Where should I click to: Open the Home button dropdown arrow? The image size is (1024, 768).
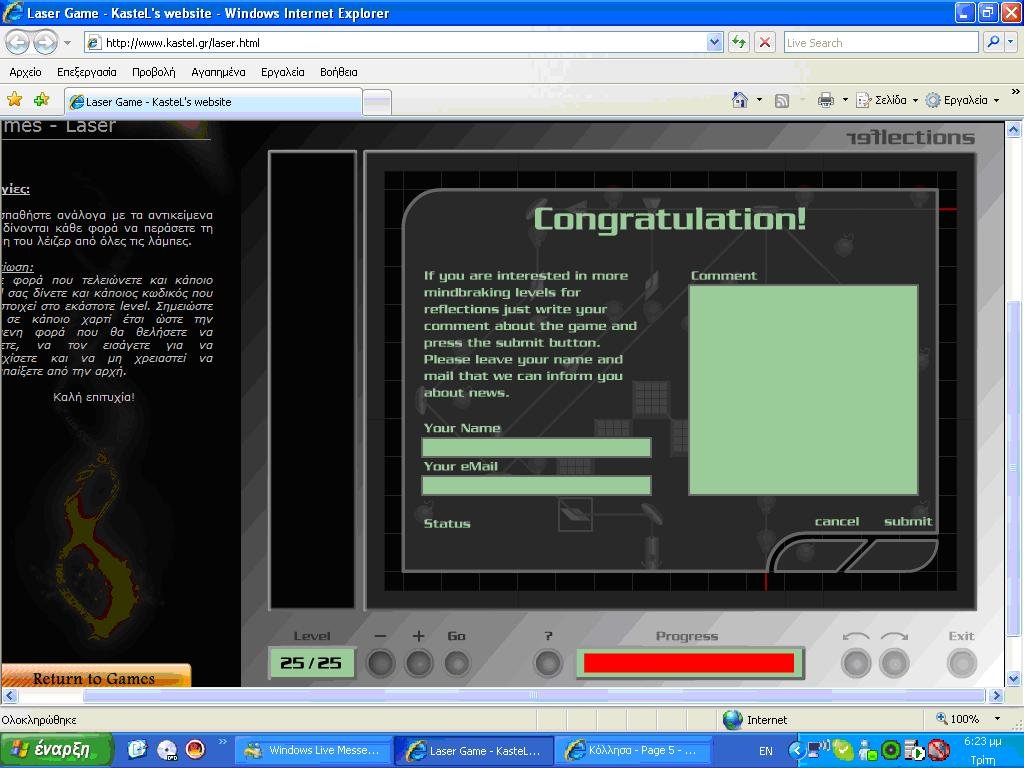tap(759, 100)
